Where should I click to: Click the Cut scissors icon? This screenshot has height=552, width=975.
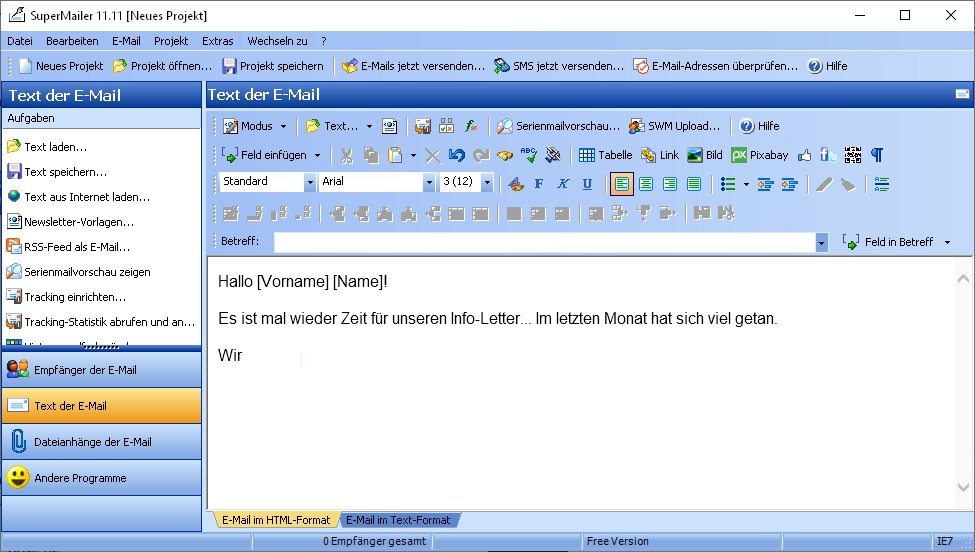(346, 155)
